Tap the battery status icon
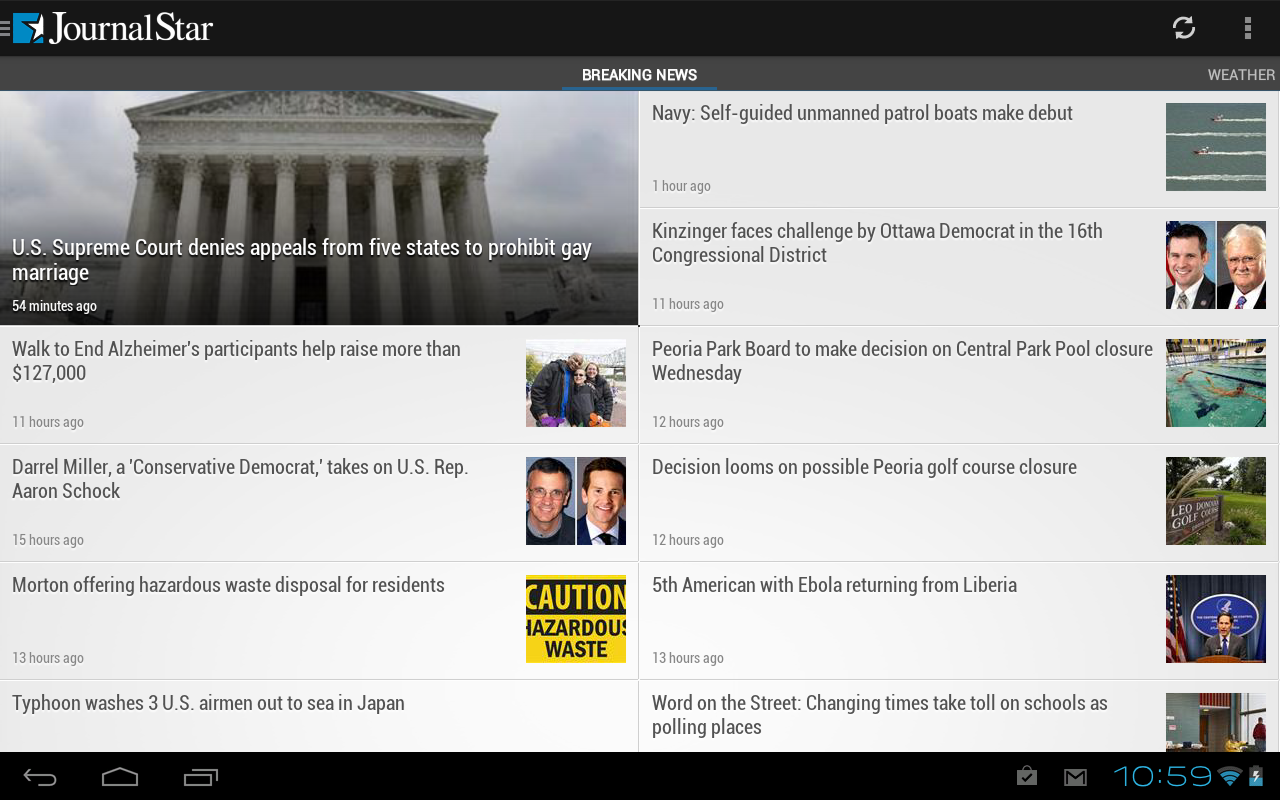1280x800 pixels. click(1256, 776)
